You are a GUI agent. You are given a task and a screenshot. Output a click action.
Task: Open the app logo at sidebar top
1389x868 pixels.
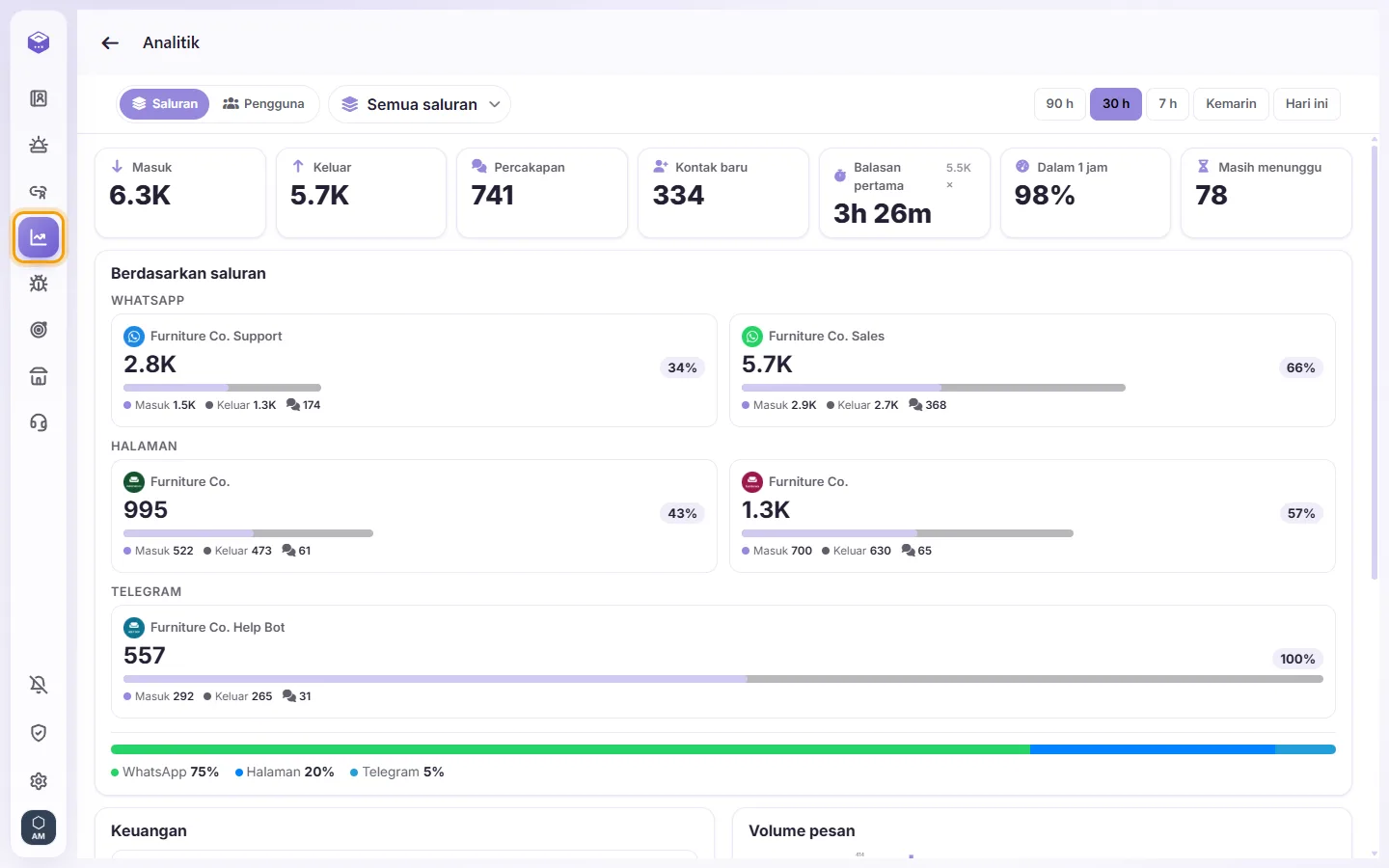[39, 42]
